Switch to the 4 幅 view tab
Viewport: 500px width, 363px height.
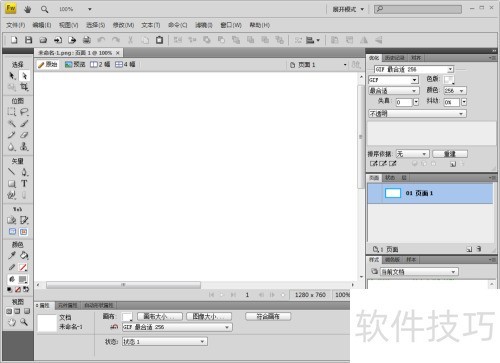point(125,64)
